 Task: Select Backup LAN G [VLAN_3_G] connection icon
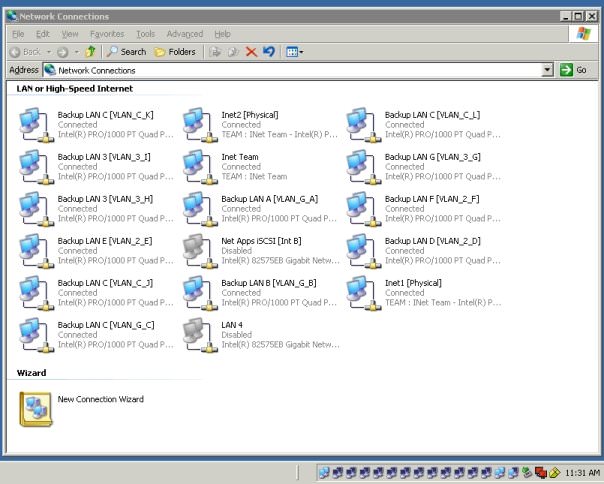click(x=364, y=167)
